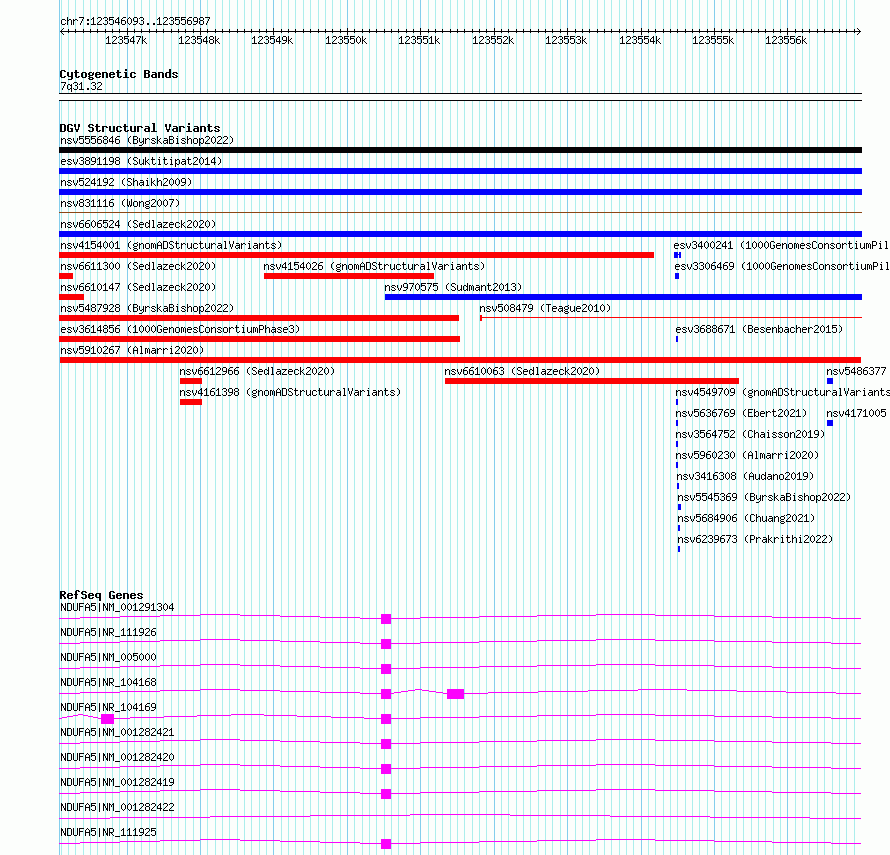Click the chr7:123546093..123556987 coordinate label
Viewport: 890px width, 855px height.
tap(135, 21)
